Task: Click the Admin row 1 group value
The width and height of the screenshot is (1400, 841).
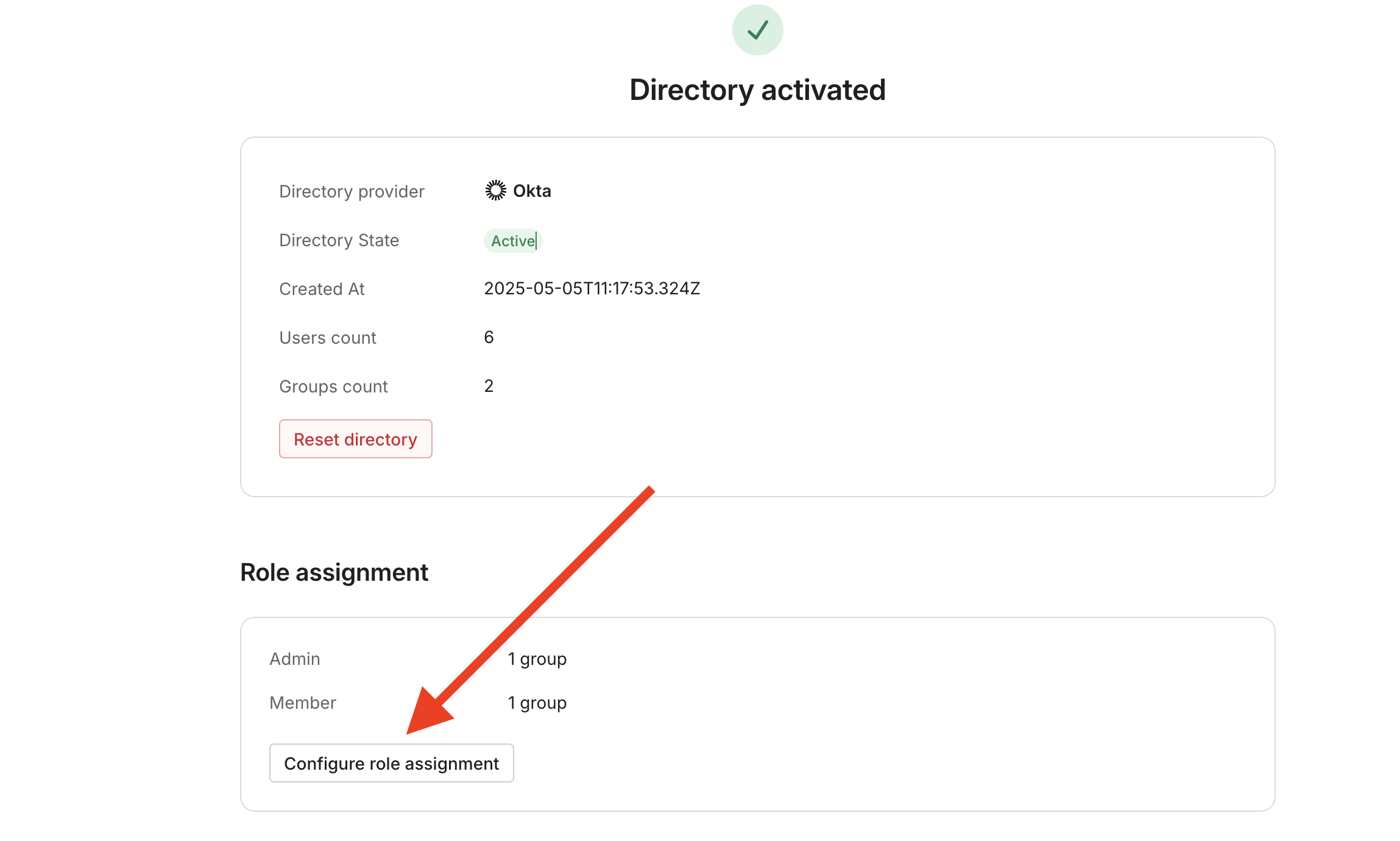Action: pyautogui.click(x=537, y=659)
